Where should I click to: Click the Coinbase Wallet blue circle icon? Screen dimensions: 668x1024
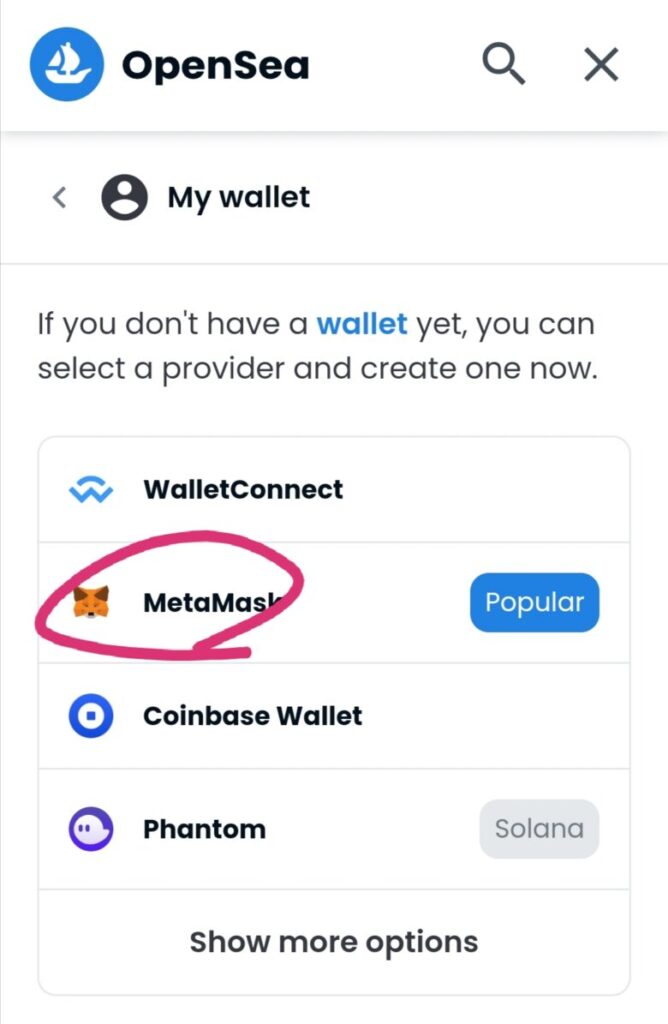coord(91,715)
